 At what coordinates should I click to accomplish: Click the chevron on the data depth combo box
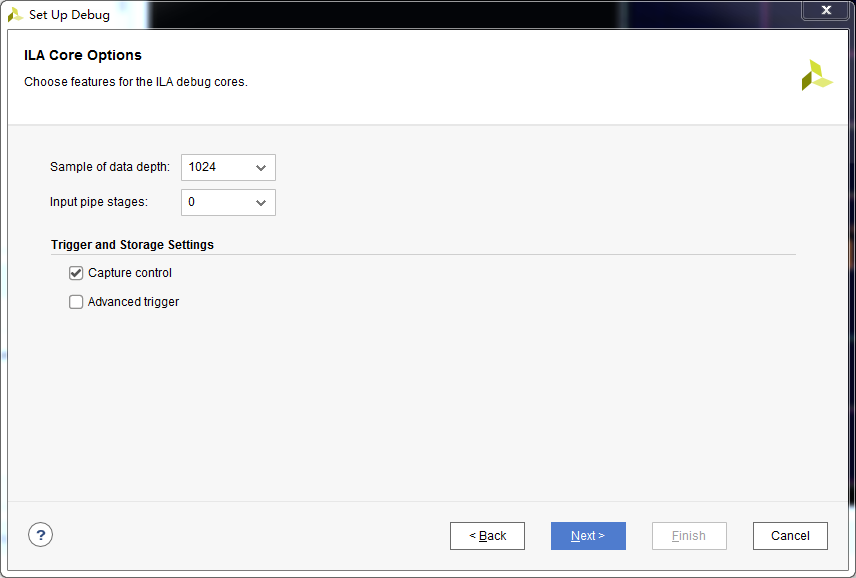pos(261,167)
